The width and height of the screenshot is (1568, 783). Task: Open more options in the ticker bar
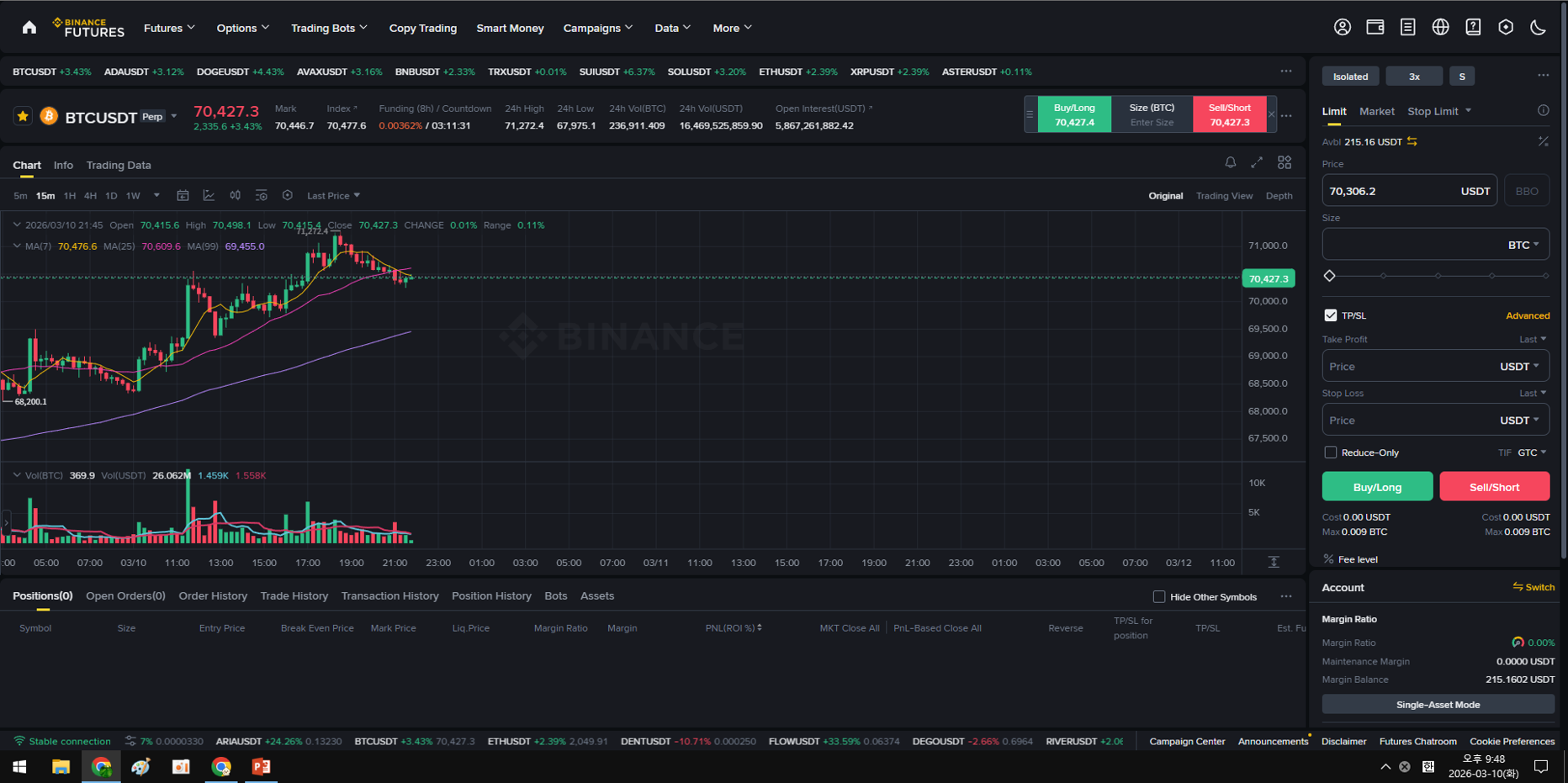tap(1286, 71)
